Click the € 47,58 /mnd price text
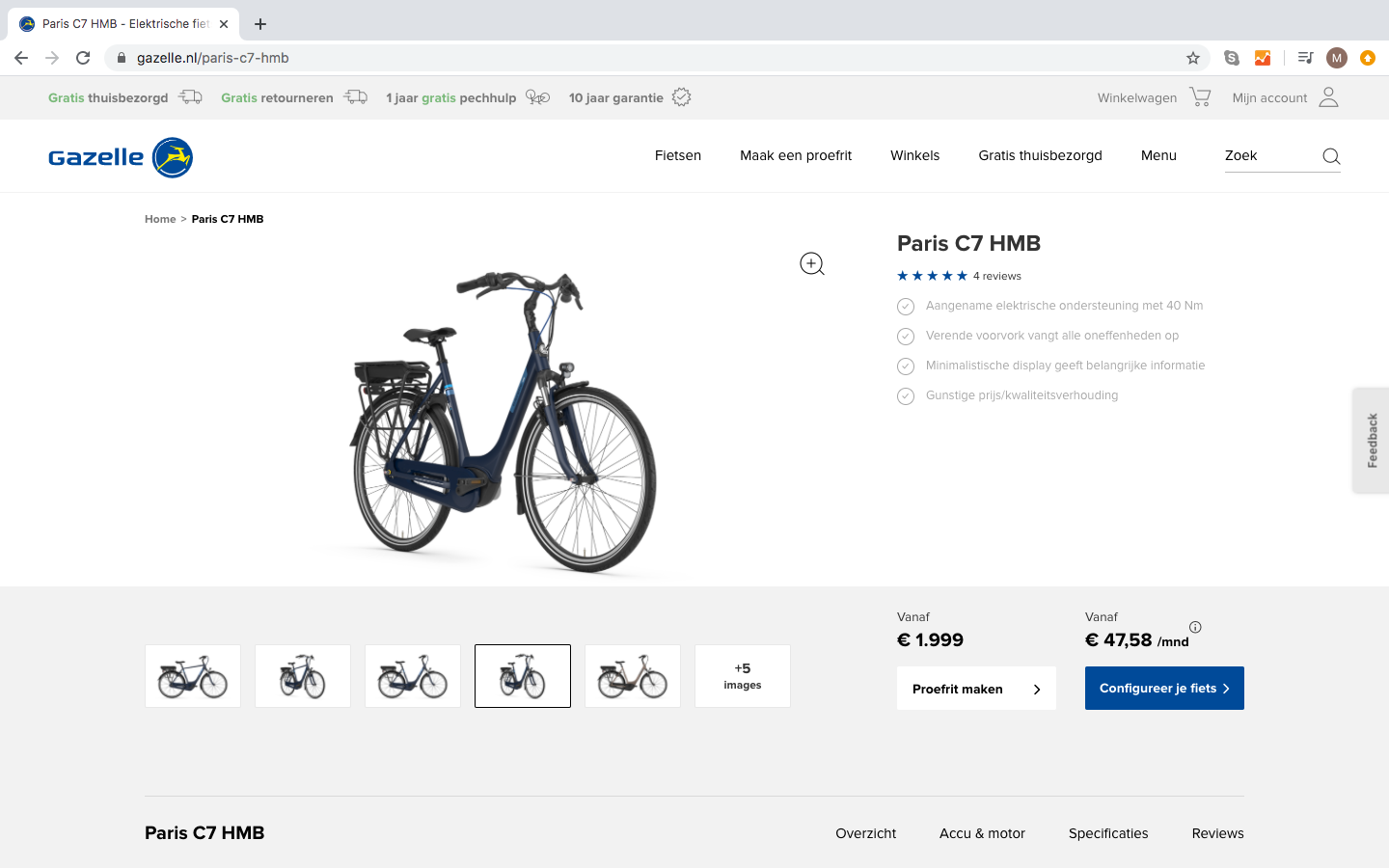The height and width of the screenshot is (868, 1389). (1137, 640)
